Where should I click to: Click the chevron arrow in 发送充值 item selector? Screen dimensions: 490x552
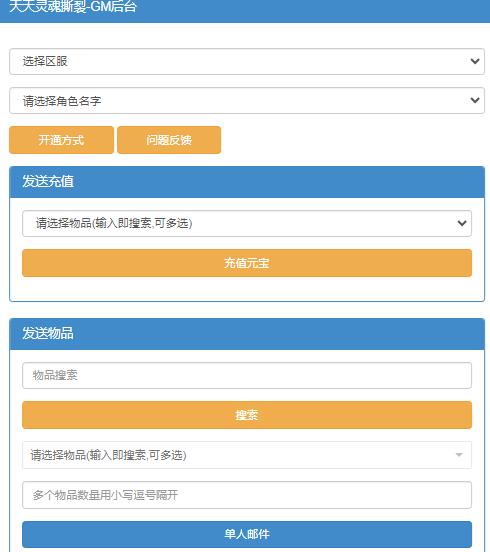point(462,223)
